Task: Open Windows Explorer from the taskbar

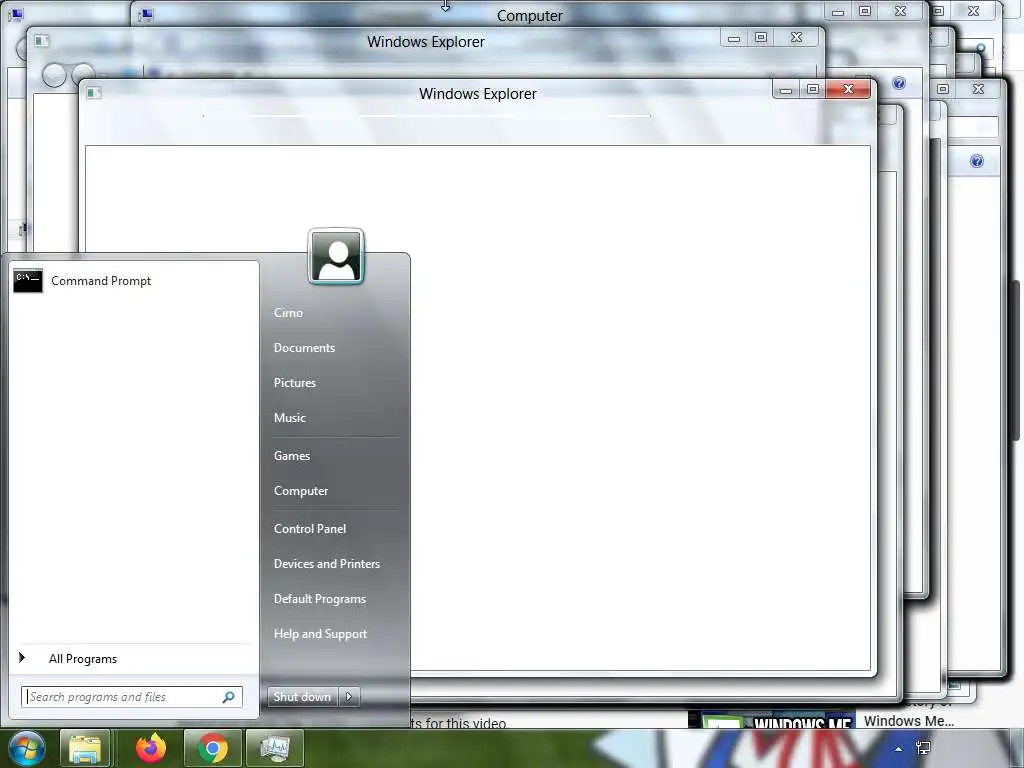Action: coord(85,748)
